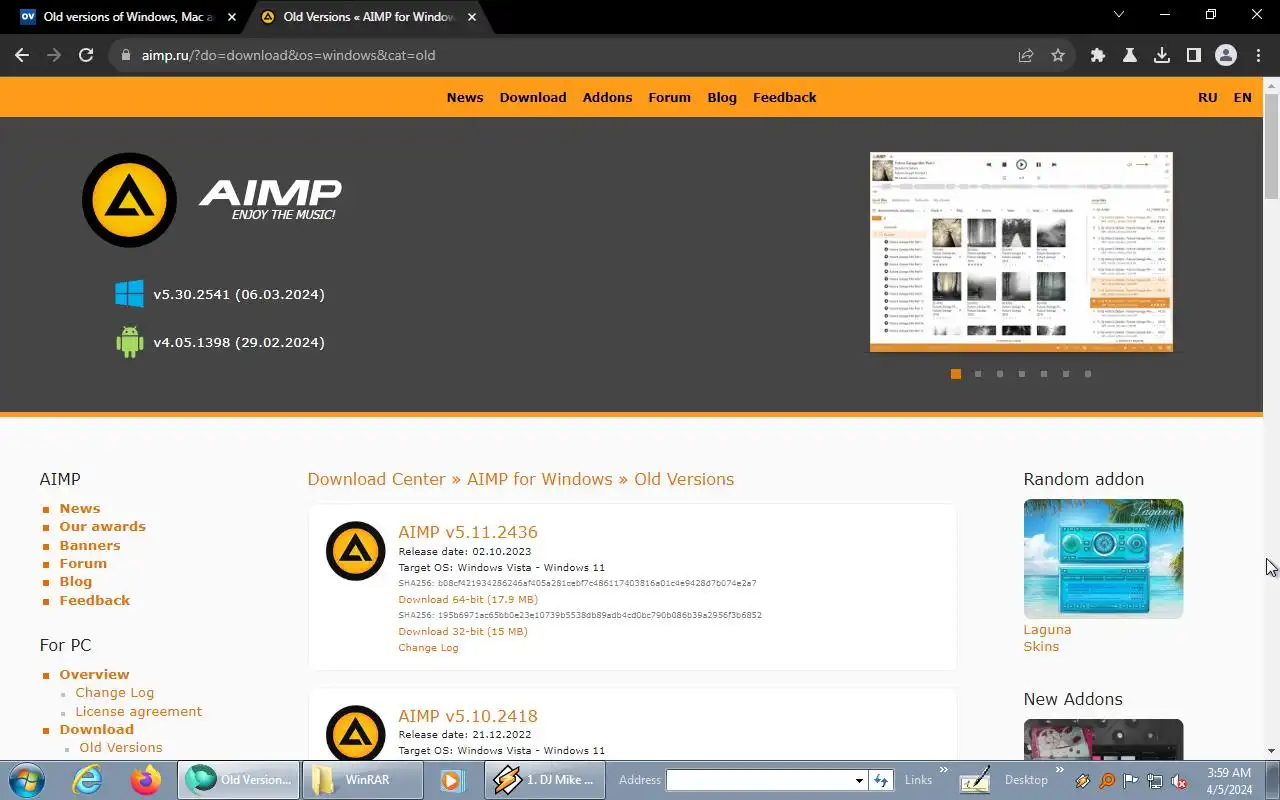
Task: Click the orange magnifier tray icon
Action: click(x=1107, y=781)
